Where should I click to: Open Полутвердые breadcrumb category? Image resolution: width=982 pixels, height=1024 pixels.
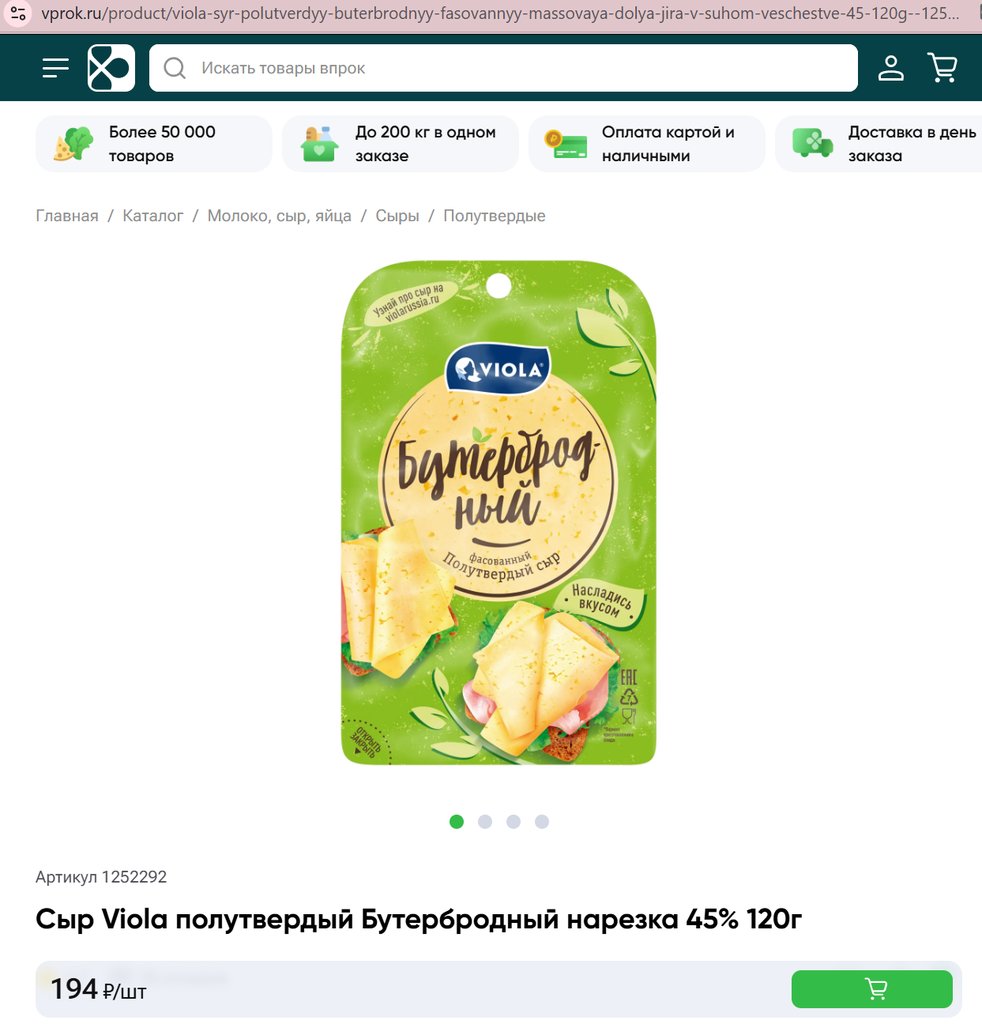click(494, 216)
